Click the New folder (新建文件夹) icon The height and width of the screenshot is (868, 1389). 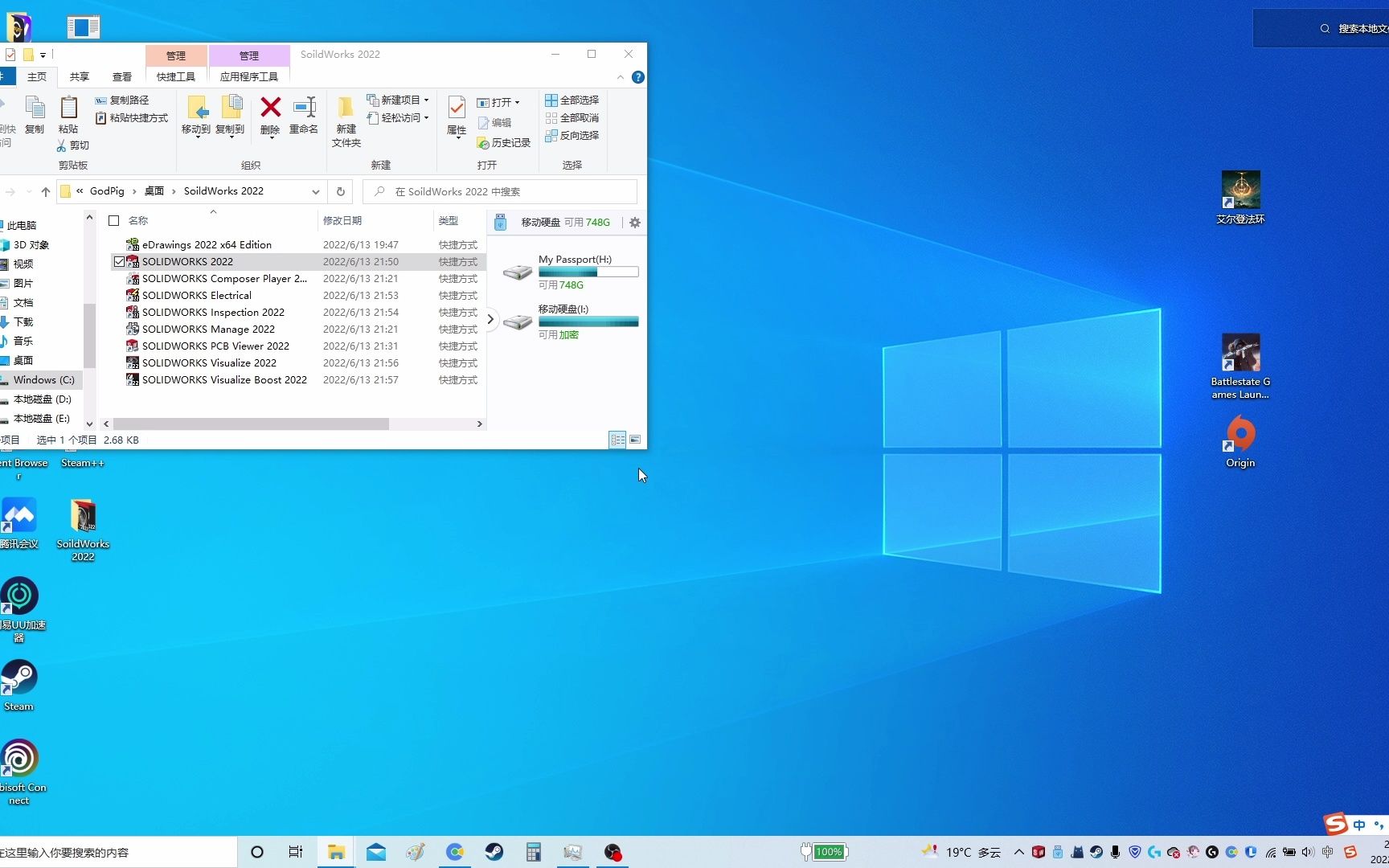(x=346, y=121)
